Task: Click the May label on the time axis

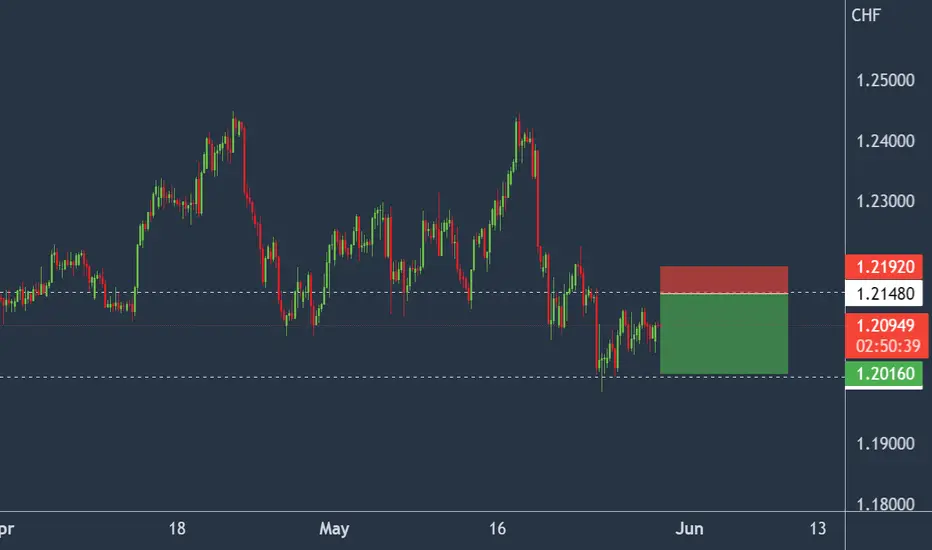Action: click(x=334, y=529)
